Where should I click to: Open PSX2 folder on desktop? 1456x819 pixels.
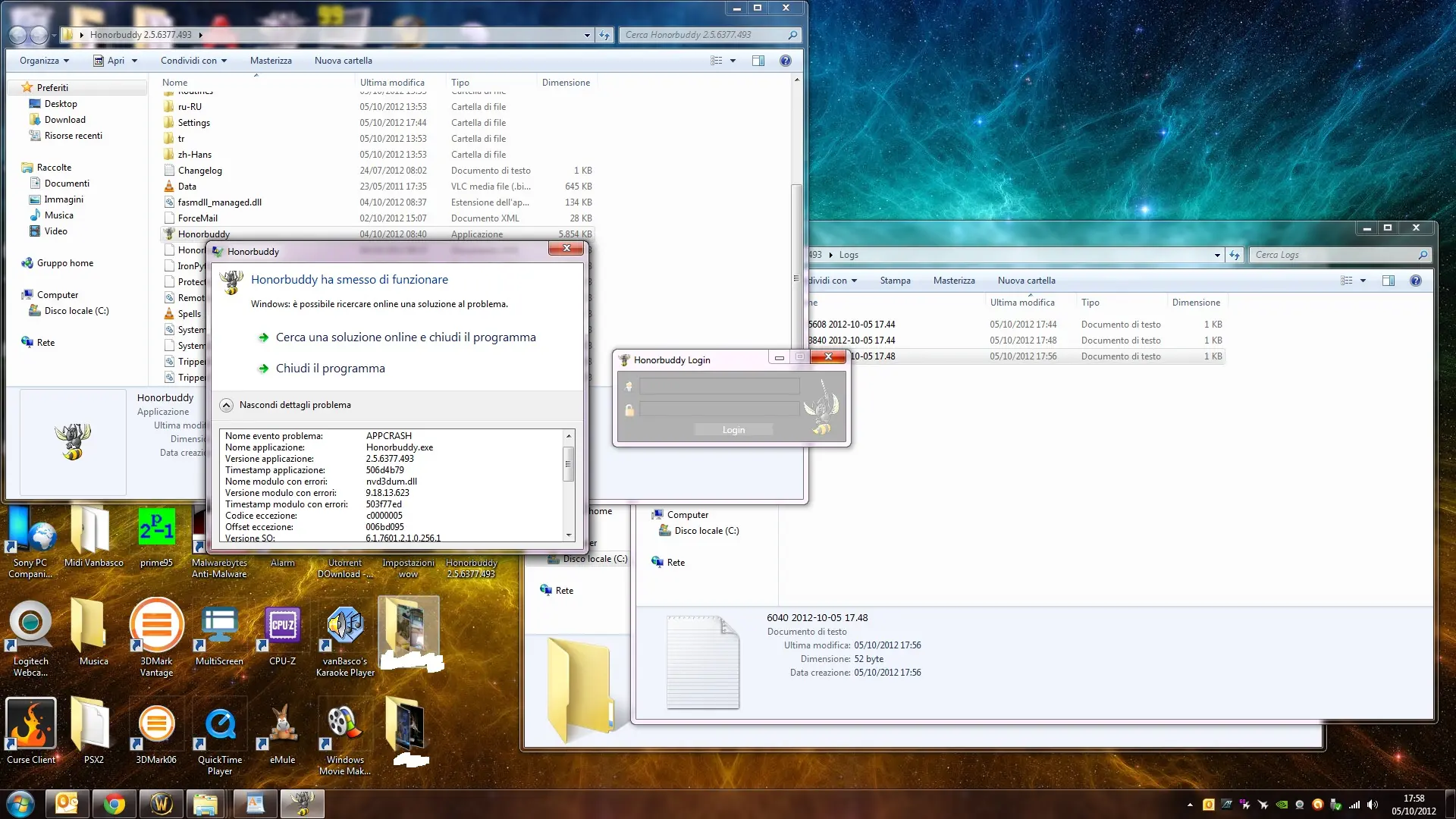tap(93, 732)
